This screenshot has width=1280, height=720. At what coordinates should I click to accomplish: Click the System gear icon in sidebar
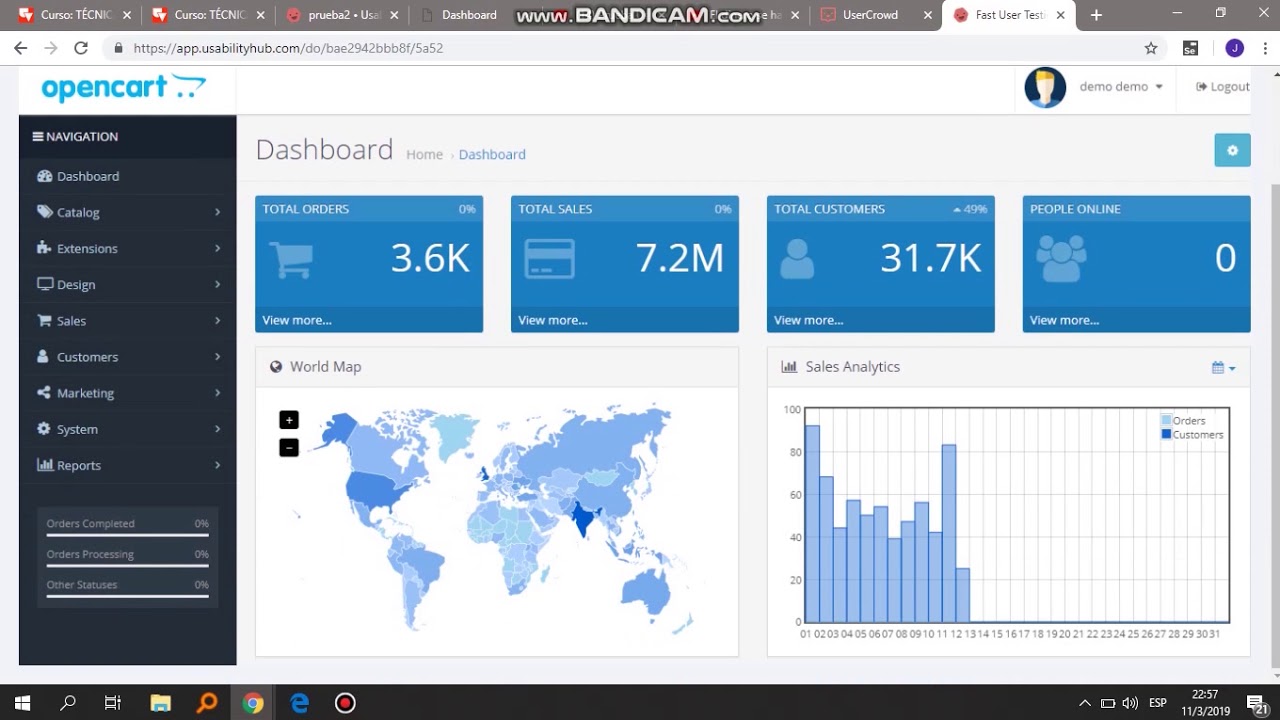pyautogui.click(x=44, y=429)
